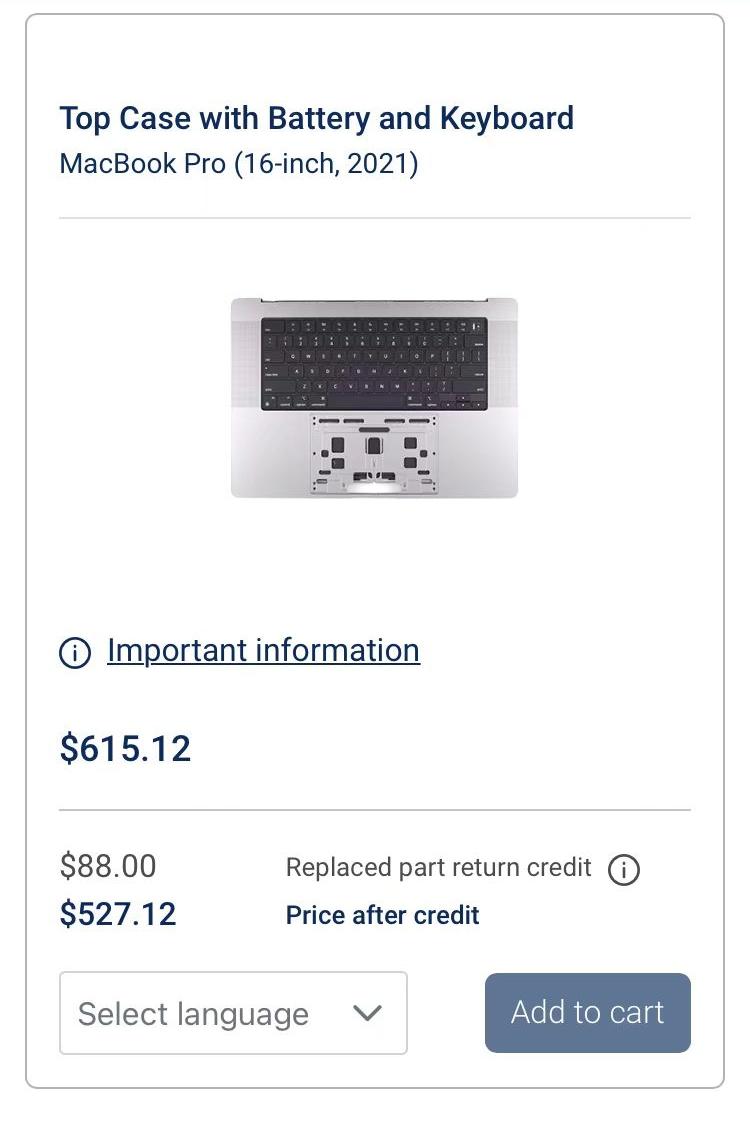750x1126 pixels.
Task: Click the Select language combo box
Action: (233, 1013)
